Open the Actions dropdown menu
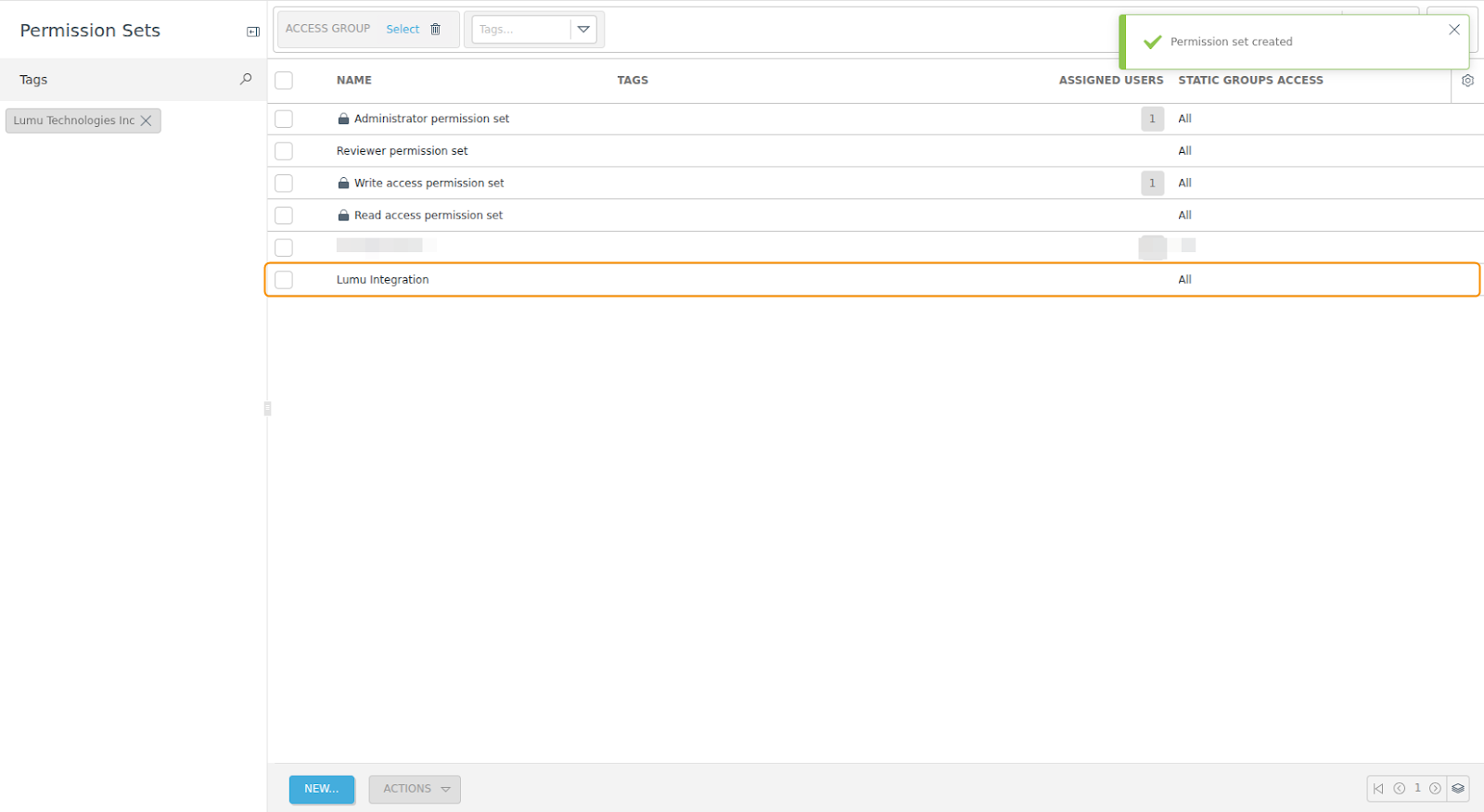This screenshot has width=1484, height=812. click(415, 789)
